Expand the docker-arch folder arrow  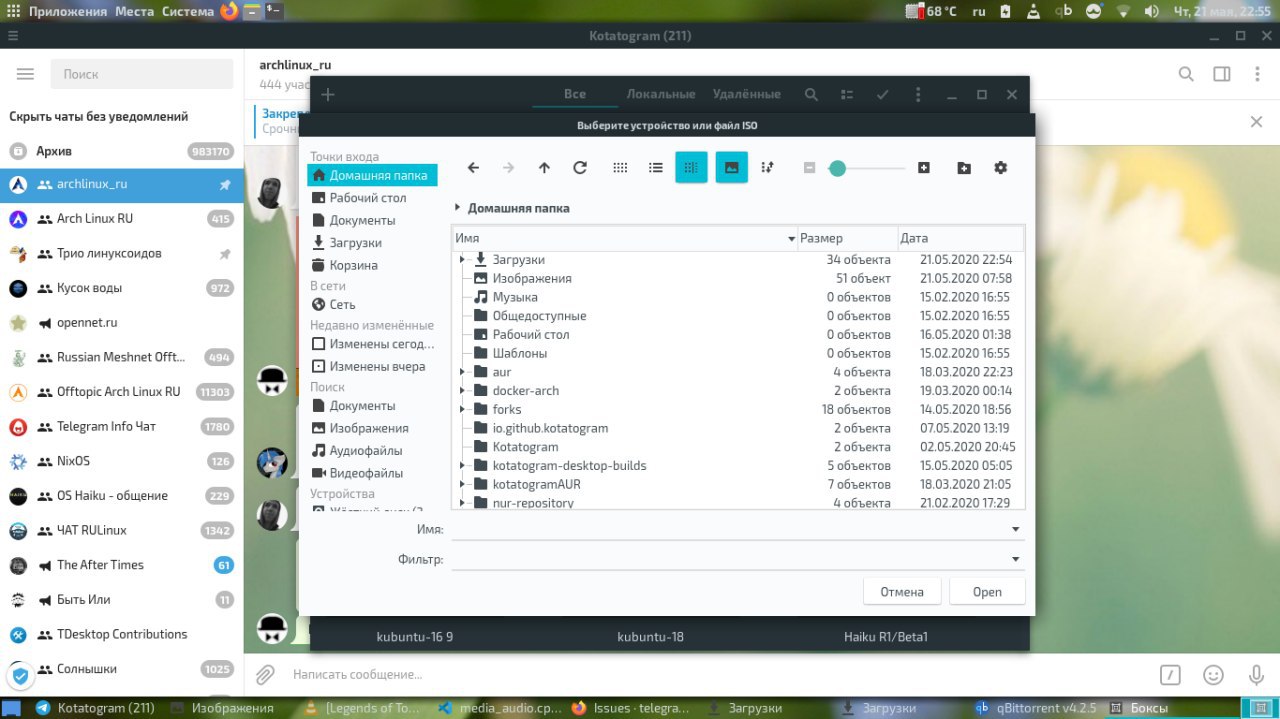tap(462, 391)
